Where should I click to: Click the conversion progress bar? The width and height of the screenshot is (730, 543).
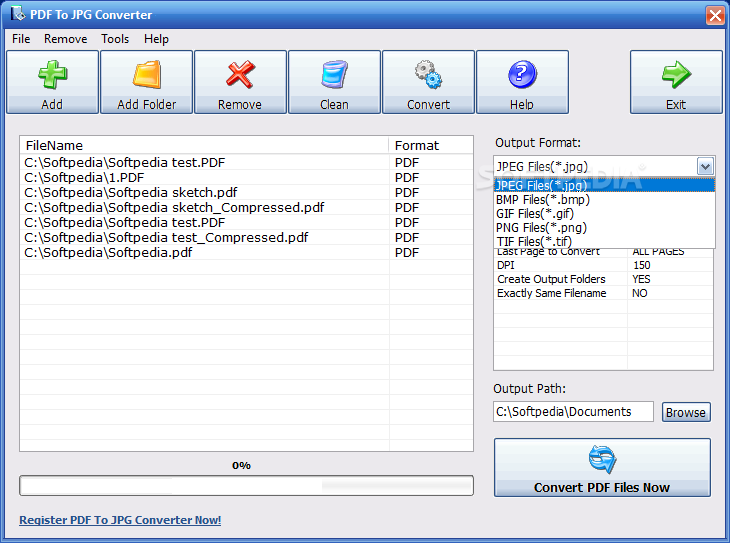point(246,486)
